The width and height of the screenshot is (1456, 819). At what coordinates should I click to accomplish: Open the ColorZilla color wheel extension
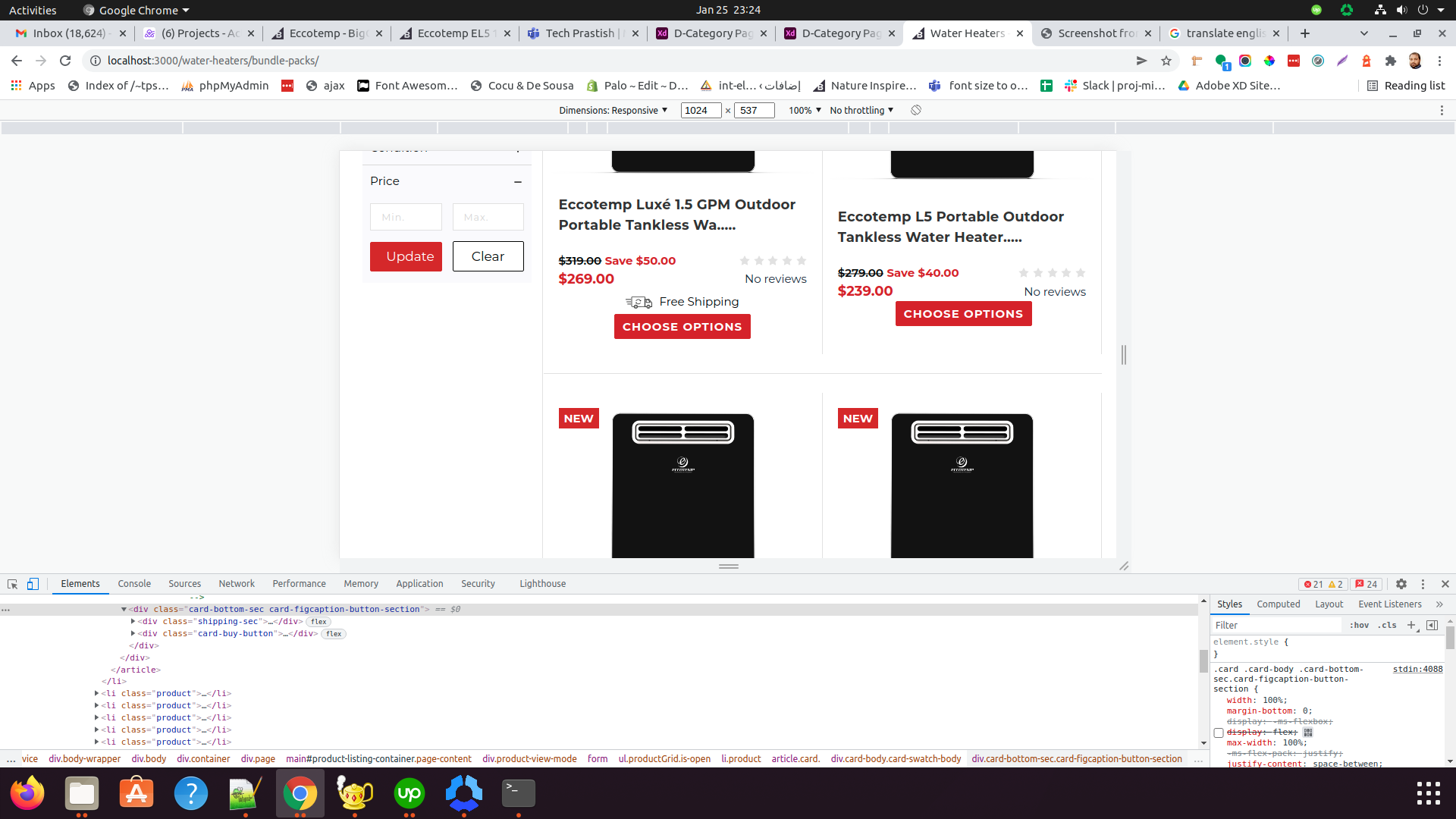click(x=1269, y=61)
